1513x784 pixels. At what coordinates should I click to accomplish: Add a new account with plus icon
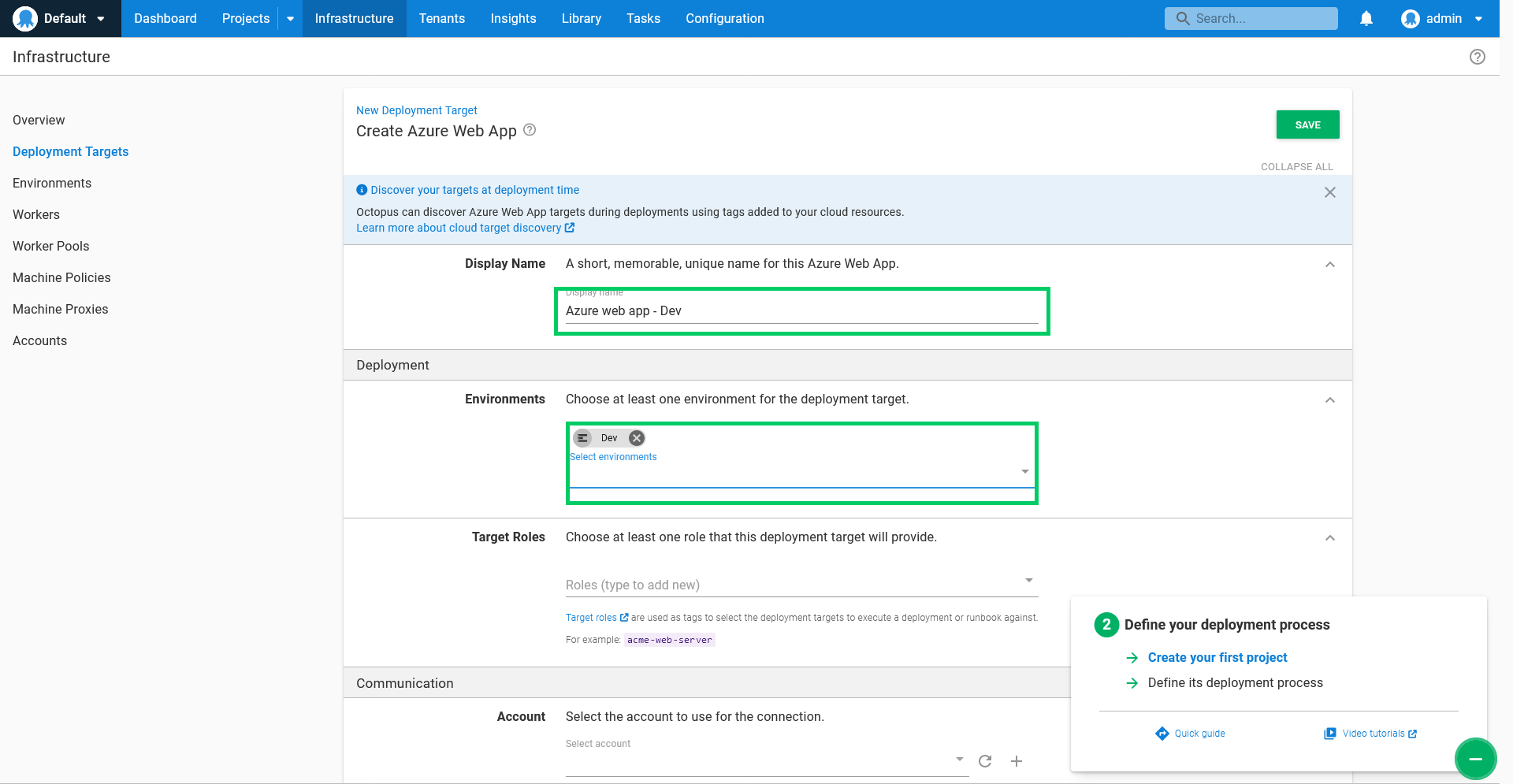pyautogui.click(x=1017, y=761)
